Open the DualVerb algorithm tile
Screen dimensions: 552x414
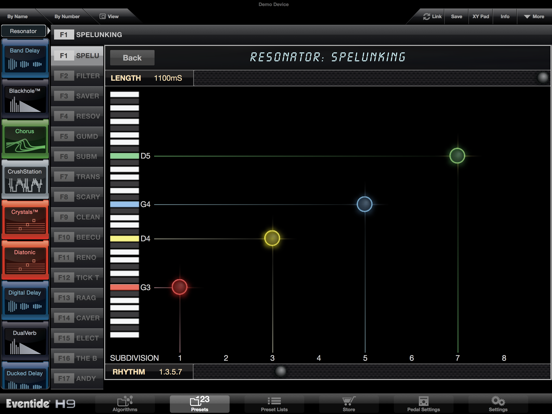25,341
